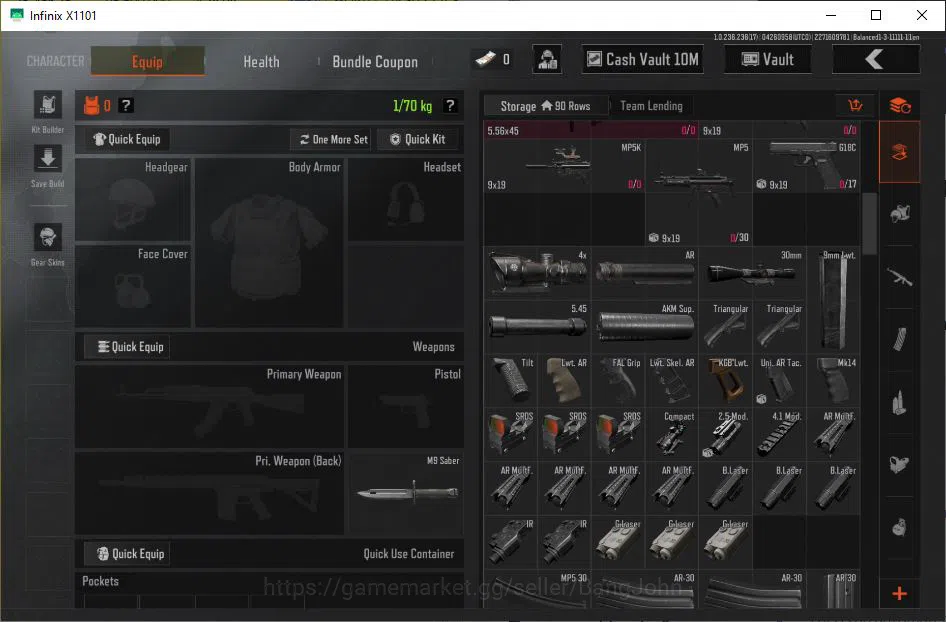Image resolution: width=946 pixels, height=622 pixels.
Task: Select the Face Cover equipment slot
Action: 133,286
